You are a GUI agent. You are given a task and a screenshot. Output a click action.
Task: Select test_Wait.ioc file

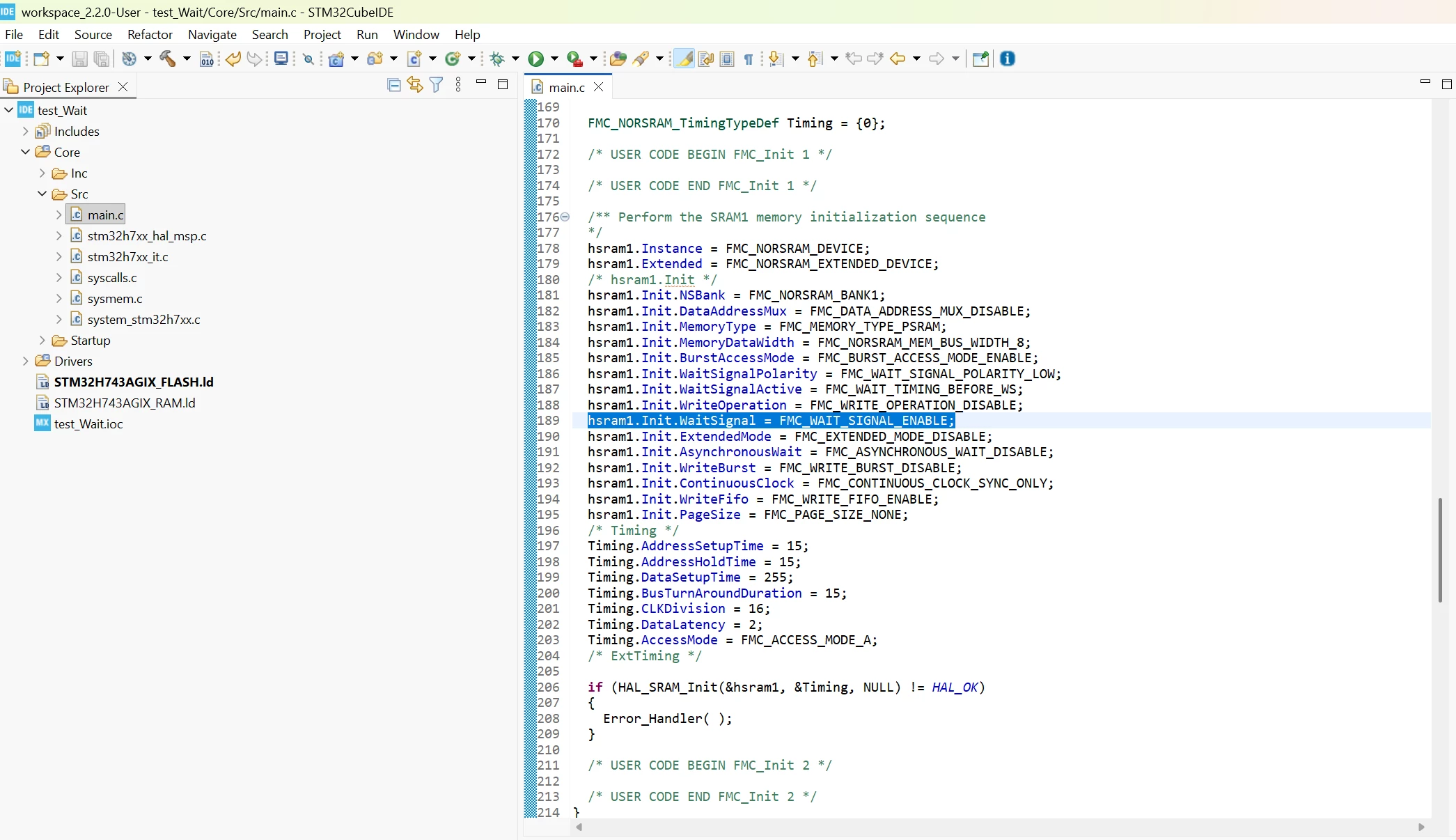(x=88, y=424)
